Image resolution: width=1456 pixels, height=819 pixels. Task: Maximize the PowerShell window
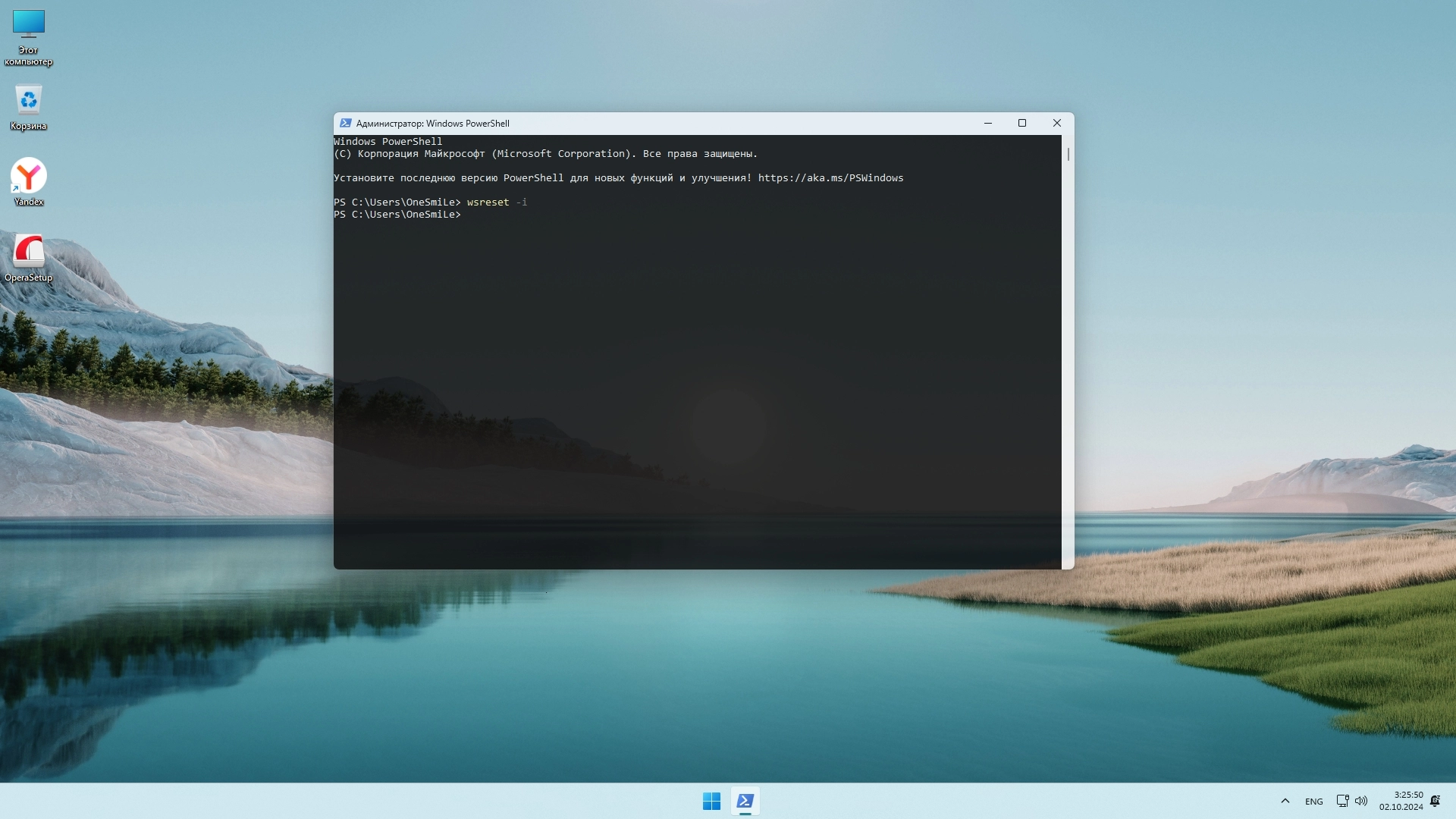coord(1021,123)
